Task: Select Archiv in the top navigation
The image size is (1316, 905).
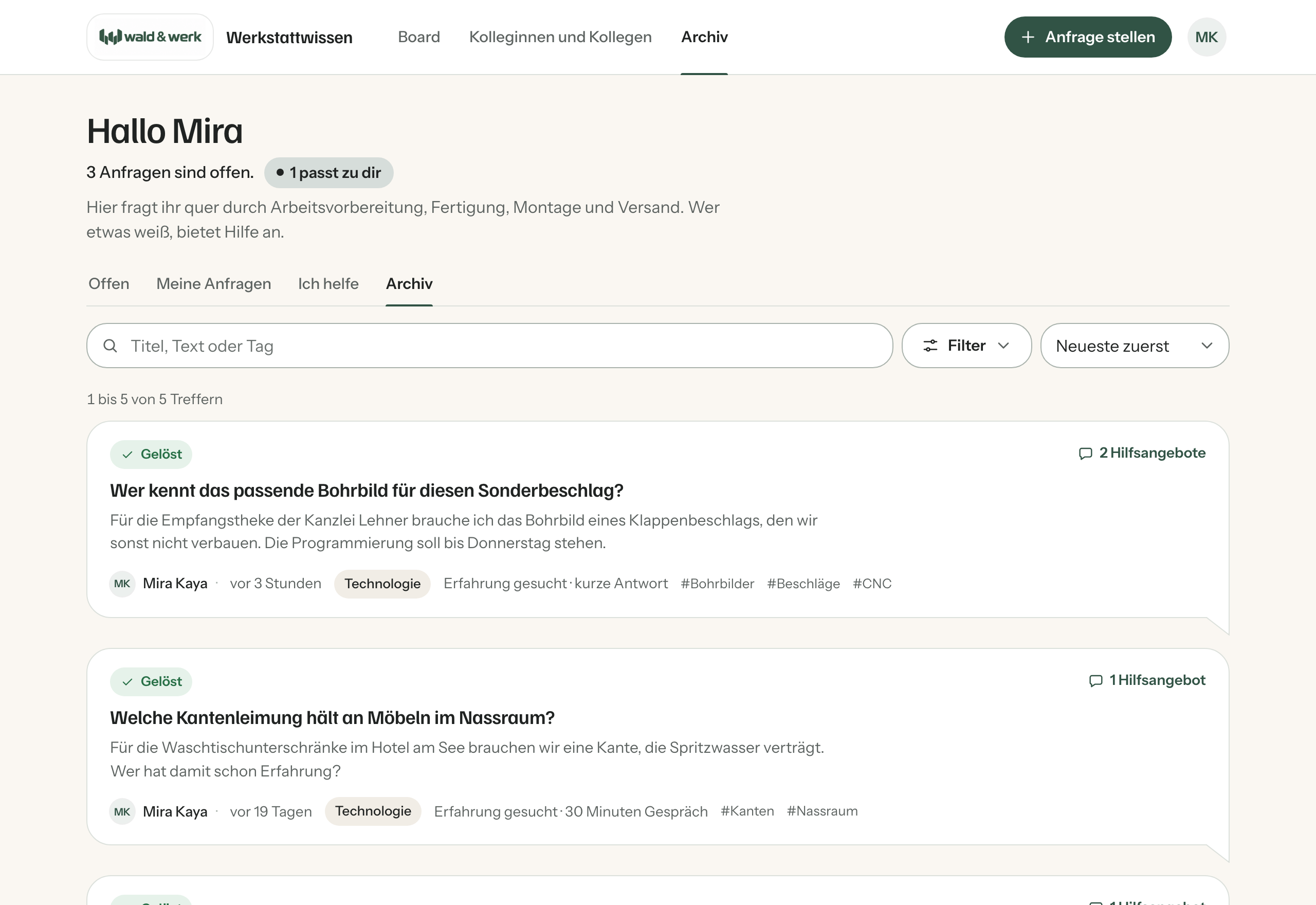Action: tap(704, 37)
